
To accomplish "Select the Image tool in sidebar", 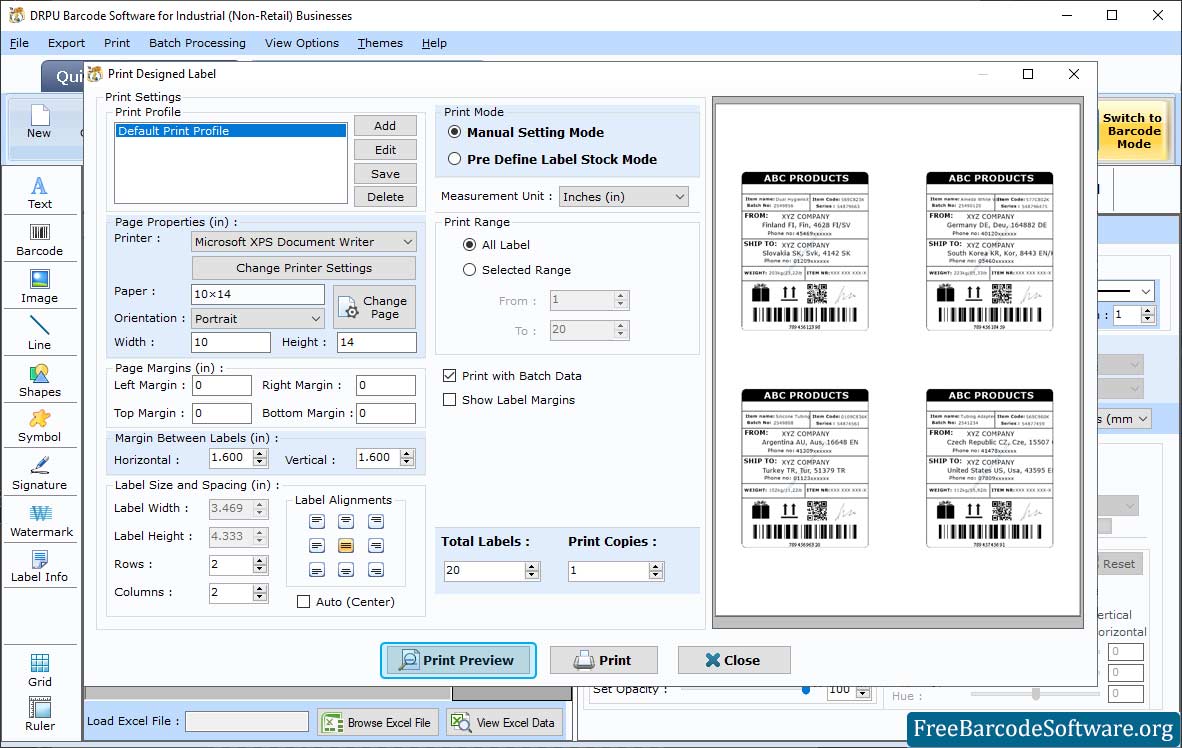I will point(39,287).
